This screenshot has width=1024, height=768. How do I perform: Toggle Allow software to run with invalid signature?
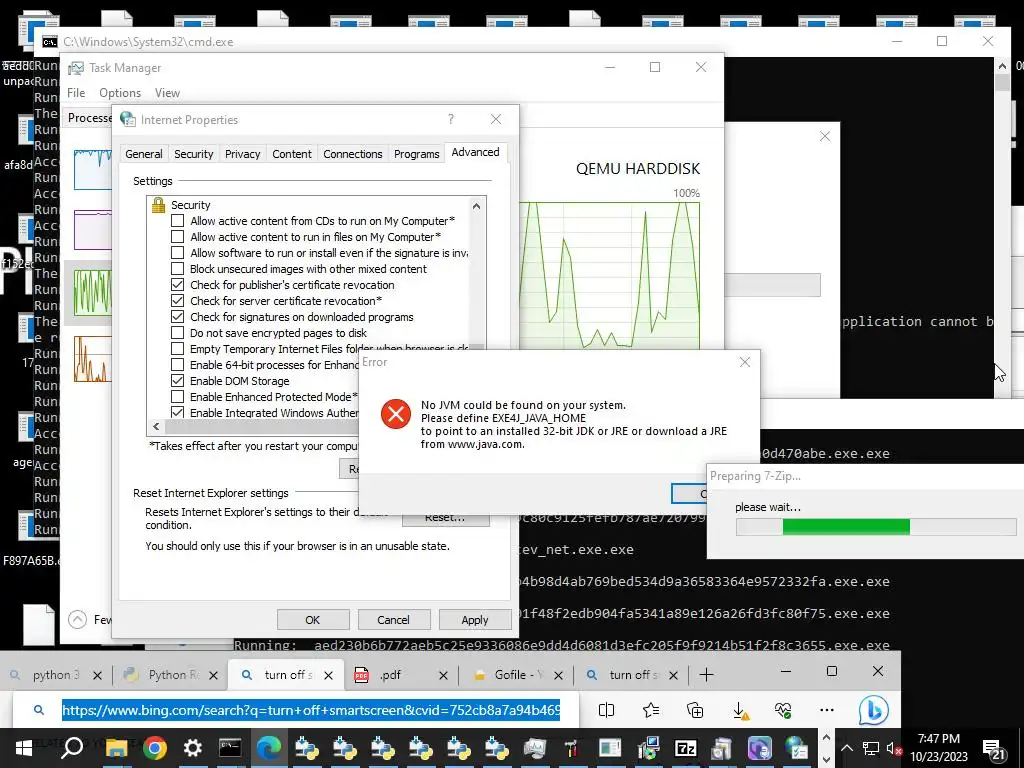coord(177,253)
